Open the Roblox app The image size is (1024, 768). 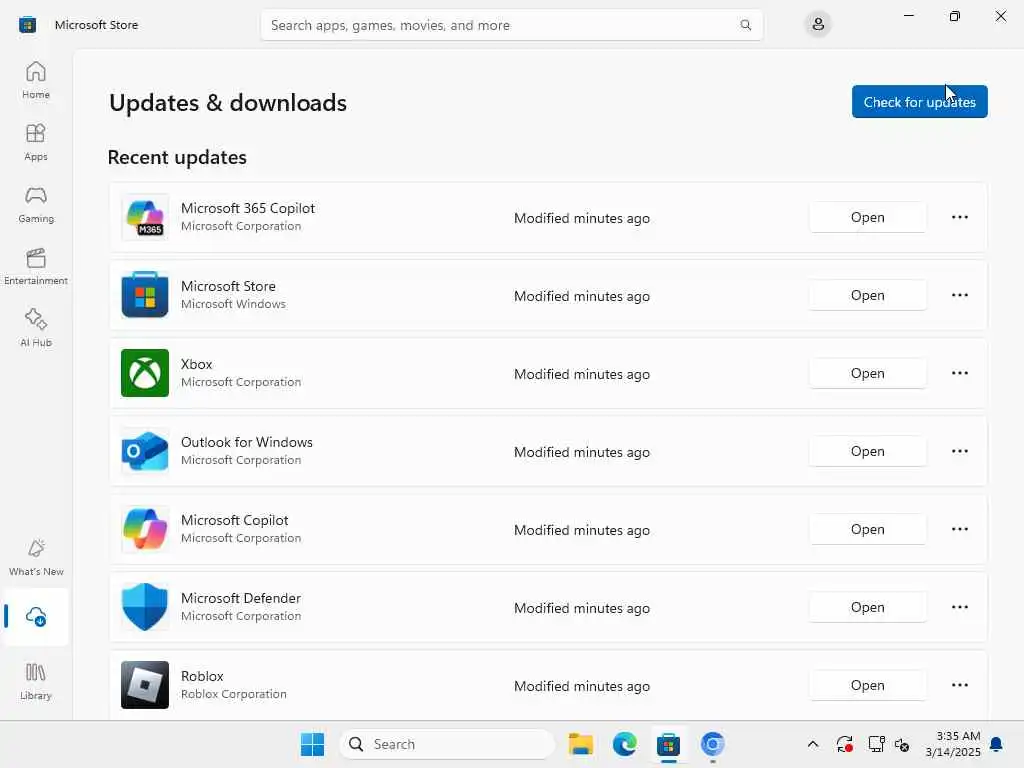tap(867, 685)
